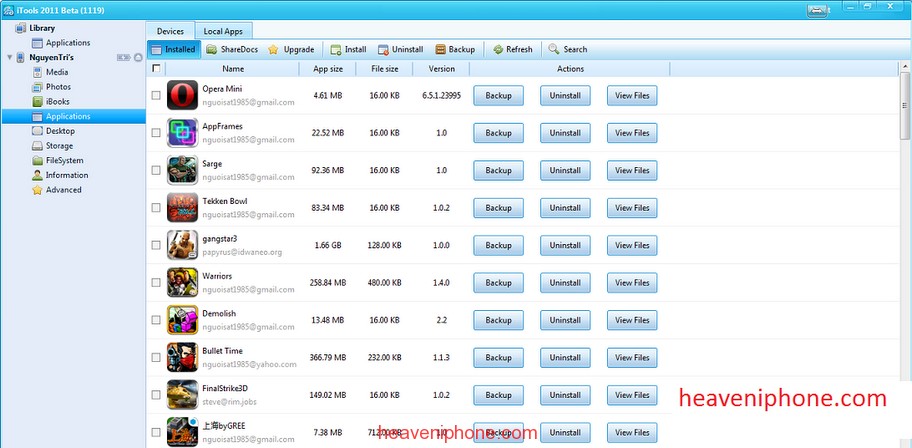This screenshot has height=448, width=912.
Task: Click View Files for FinalStrike3D
Action: point(632,394)
